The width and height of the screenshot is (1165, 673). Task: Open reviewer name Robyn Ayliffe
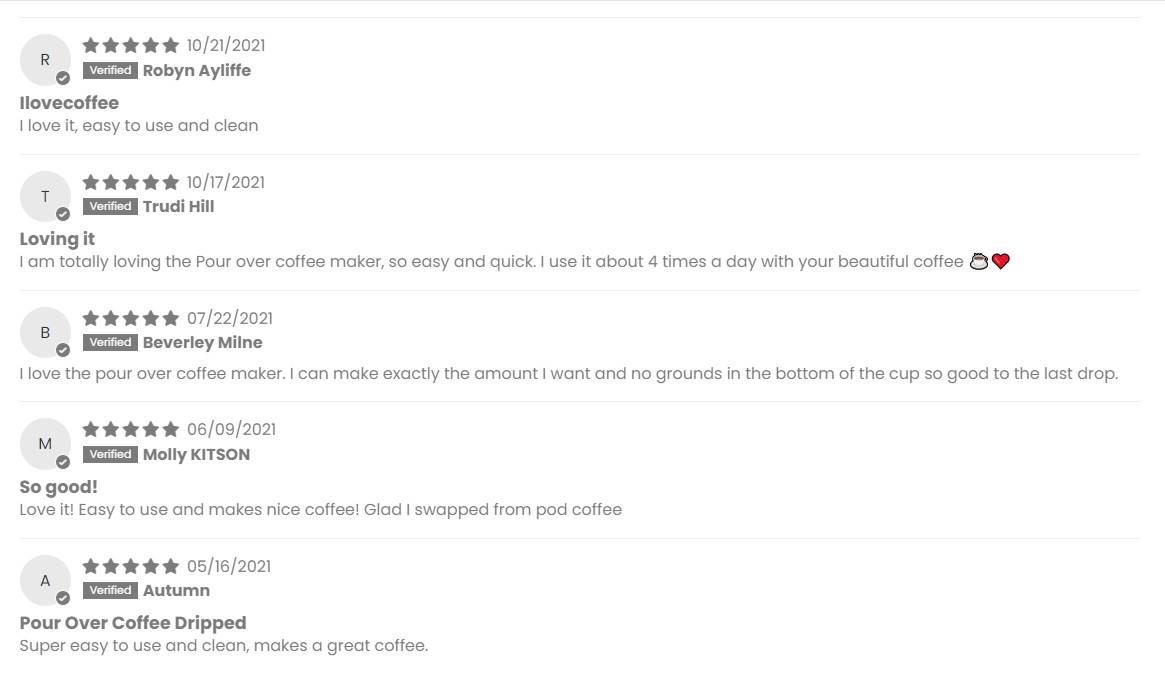(197, 70)
